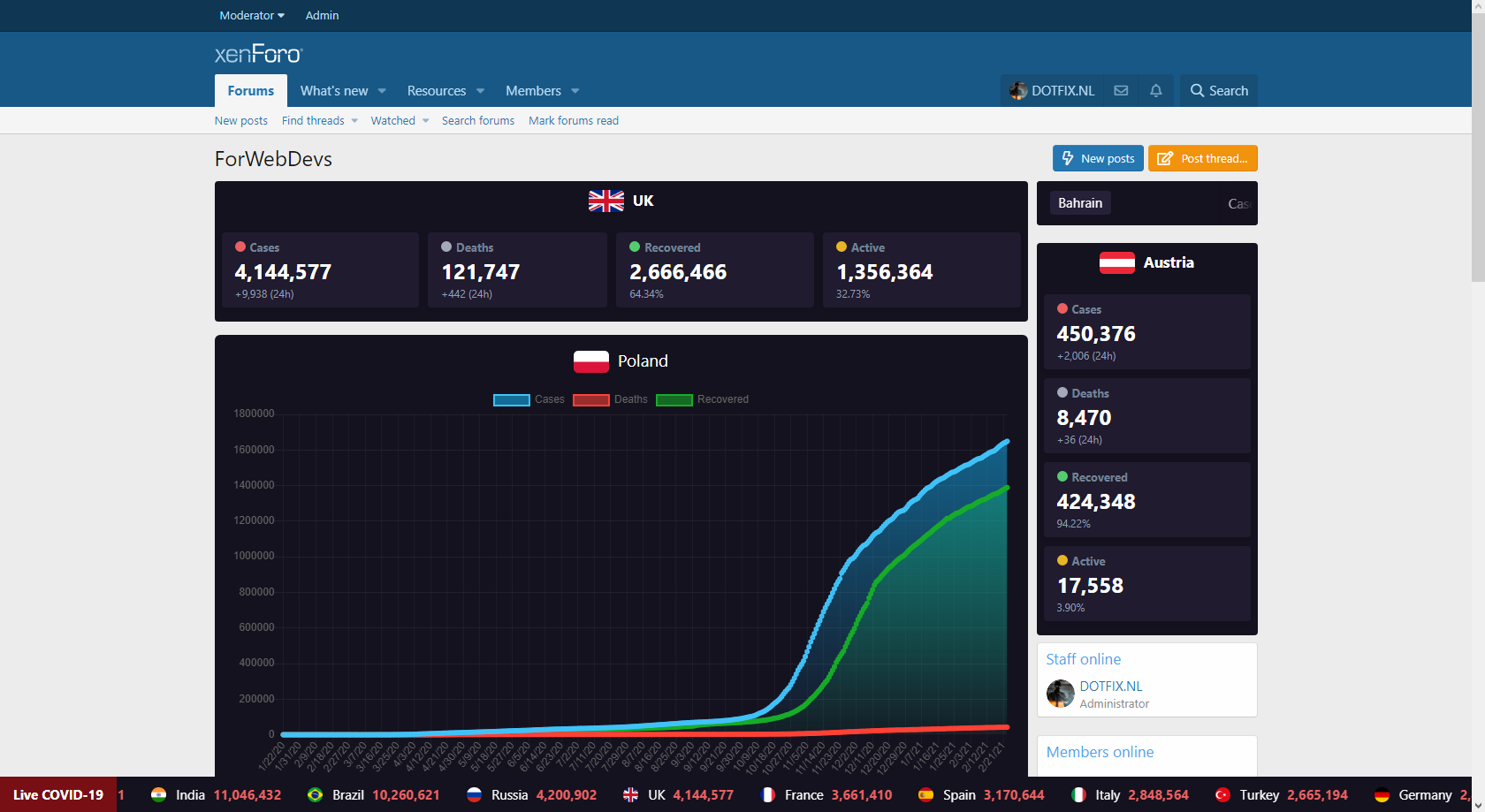Open the inbox envelope icon
The width and height of the screenshot is (1485, 812).
(1121, 91)
